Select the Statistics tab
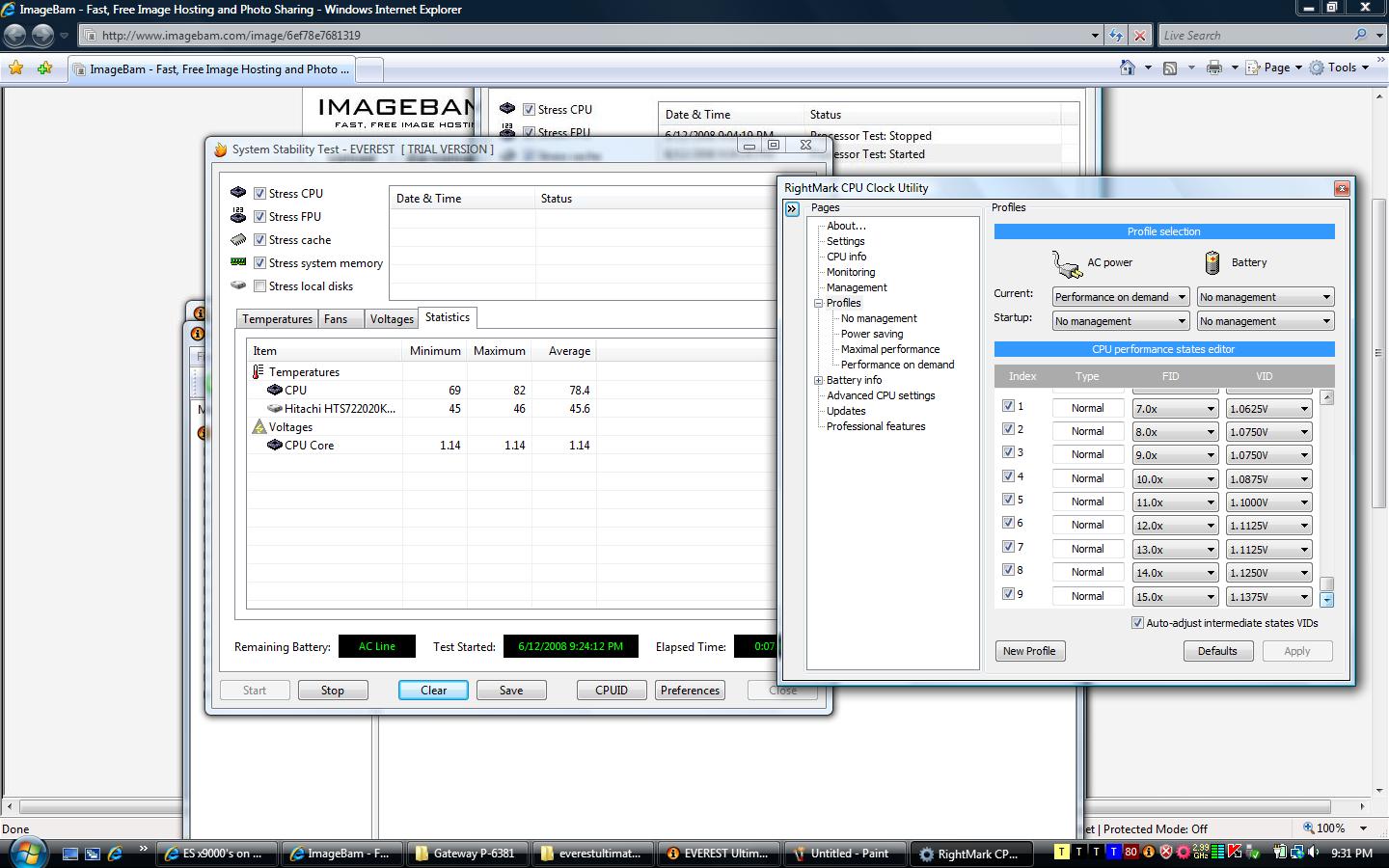This screenshot has height=868, width=1389. 448,317
